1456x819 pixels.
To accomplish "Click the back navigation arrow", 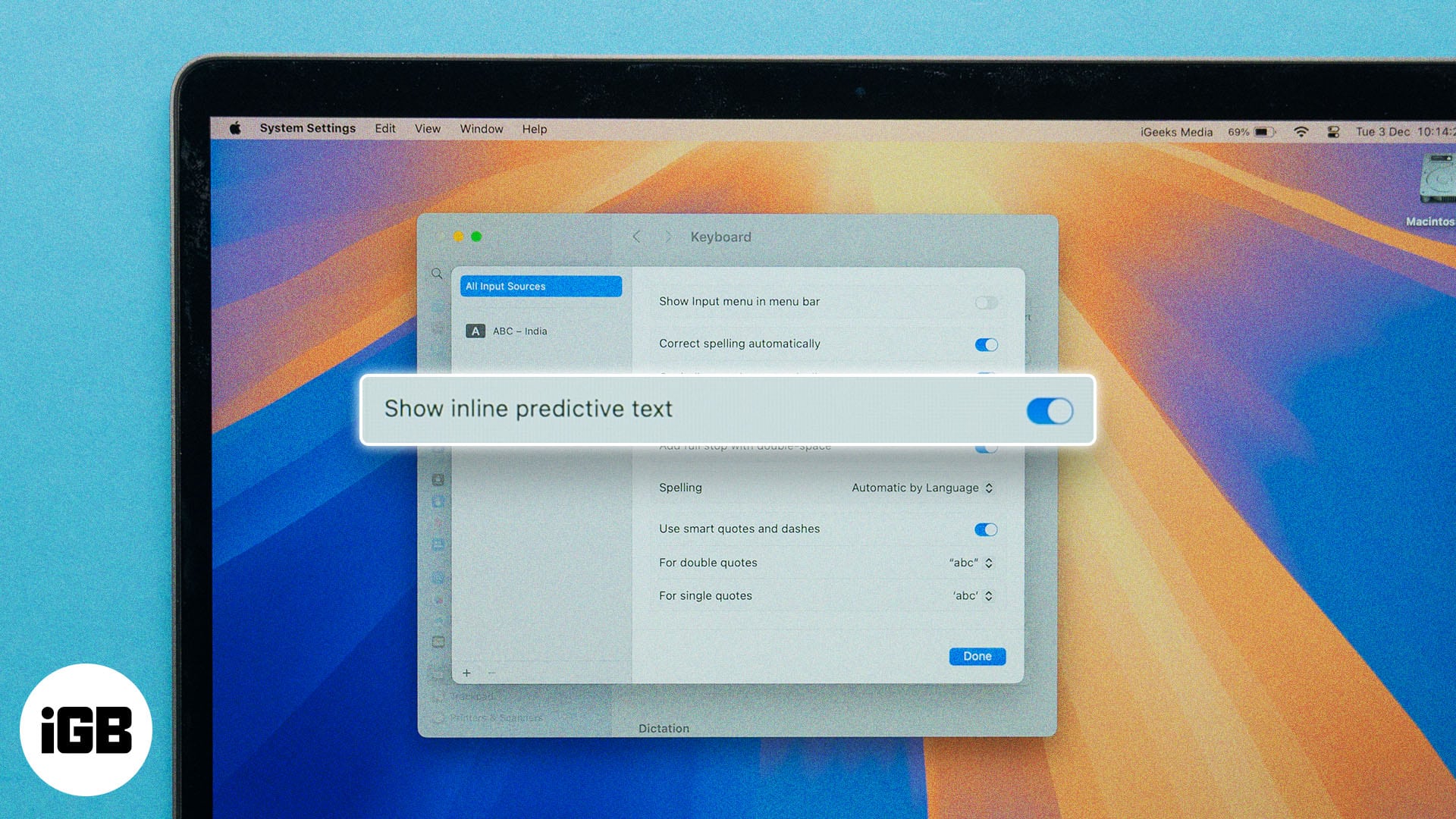I will coord(636,237).
